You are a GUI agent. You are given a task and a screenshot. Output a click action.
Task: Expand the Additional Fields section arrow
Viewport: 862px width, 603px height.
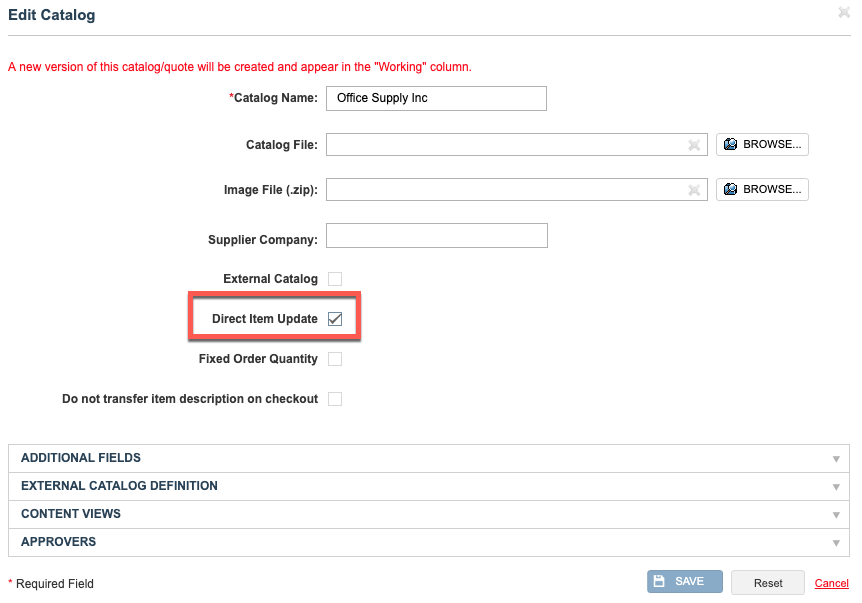(836, 459)
